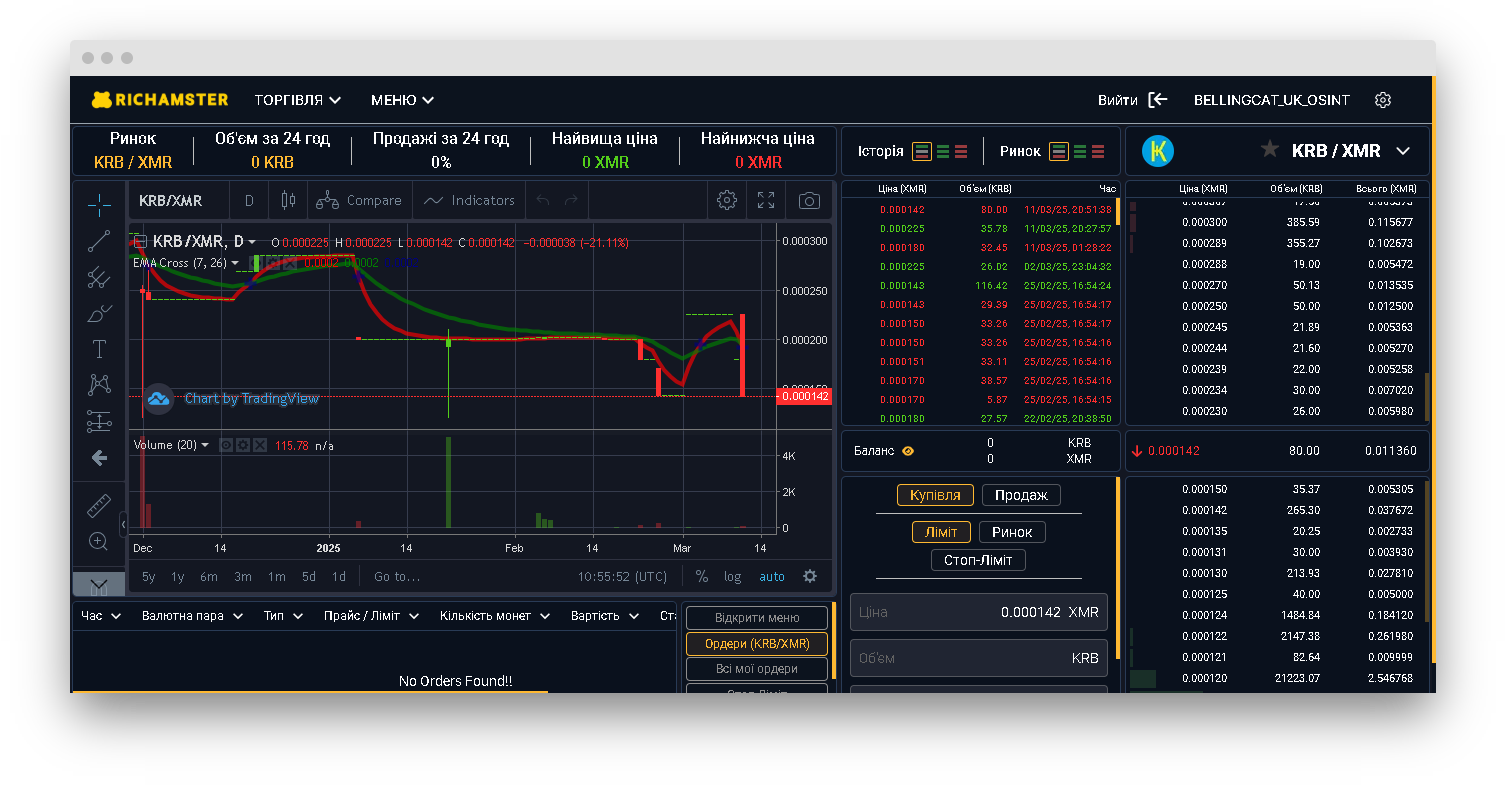
Task: Select the pitchfork drawing tool
Action: tap(99, 277)
